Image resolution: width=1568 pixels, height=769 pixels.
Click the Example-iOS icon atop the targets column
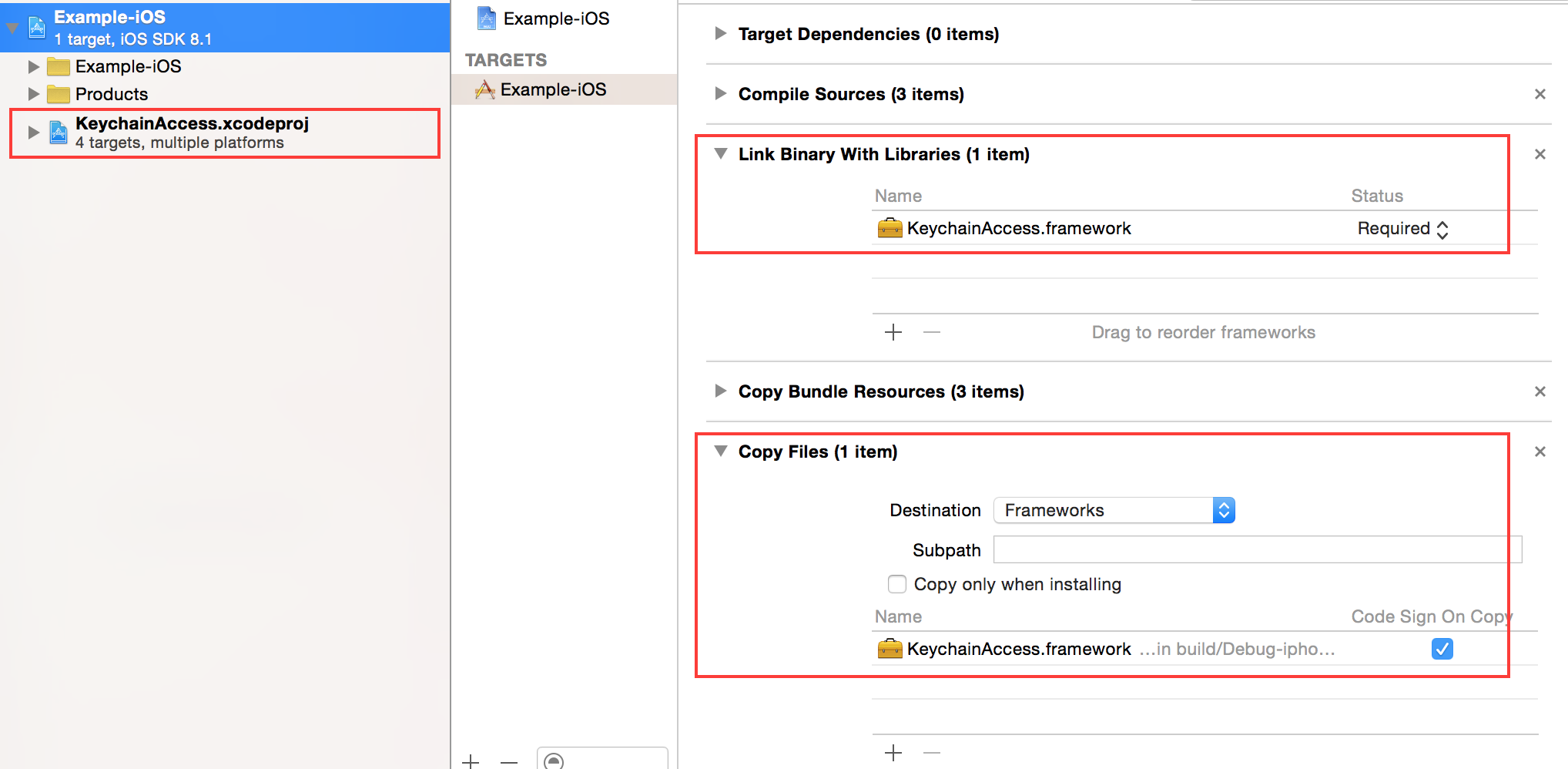coord(486,18)
